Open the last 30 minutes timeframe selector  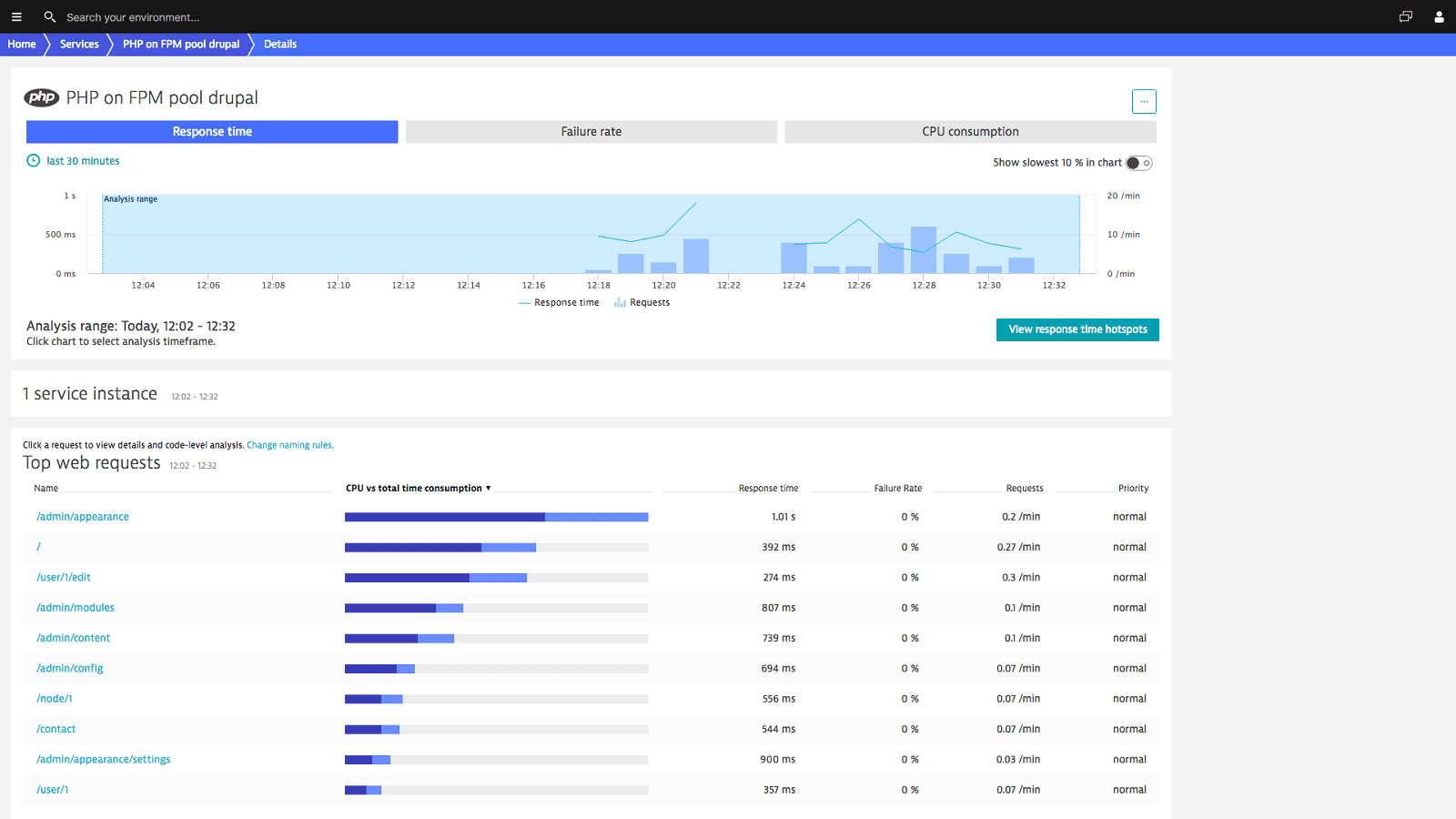[83, 161]
